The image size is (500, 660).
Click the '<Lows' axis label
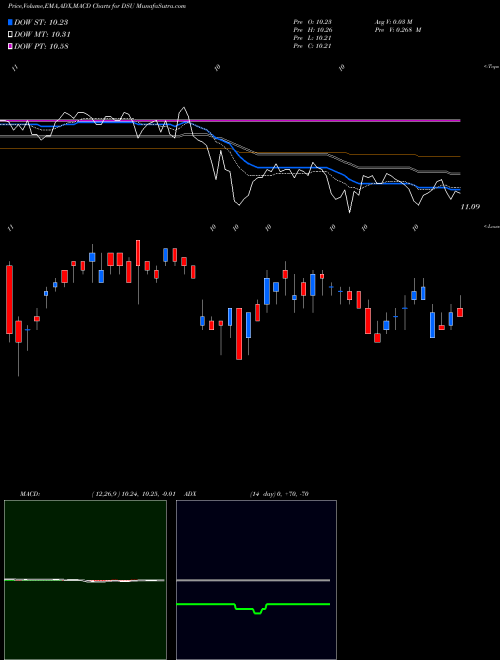point(491,226)
